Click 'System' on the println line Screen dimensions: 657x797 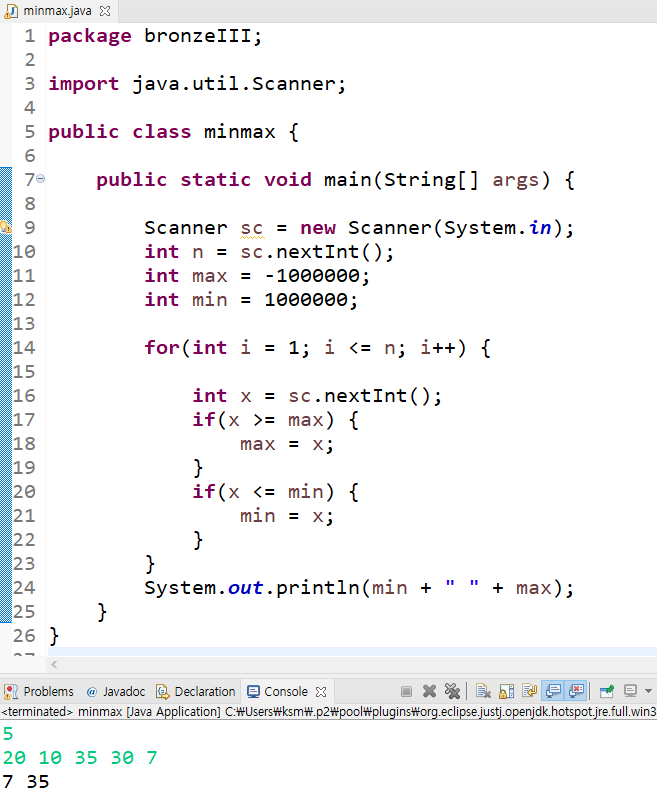coord(180,588)
